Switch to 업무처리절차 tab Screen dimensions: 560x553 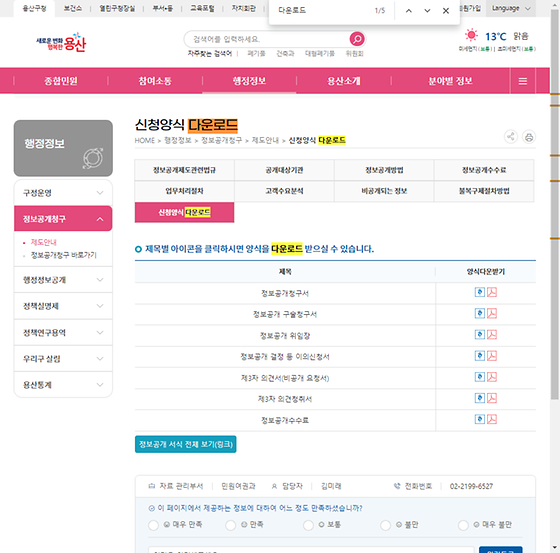[x=184, y=191]
